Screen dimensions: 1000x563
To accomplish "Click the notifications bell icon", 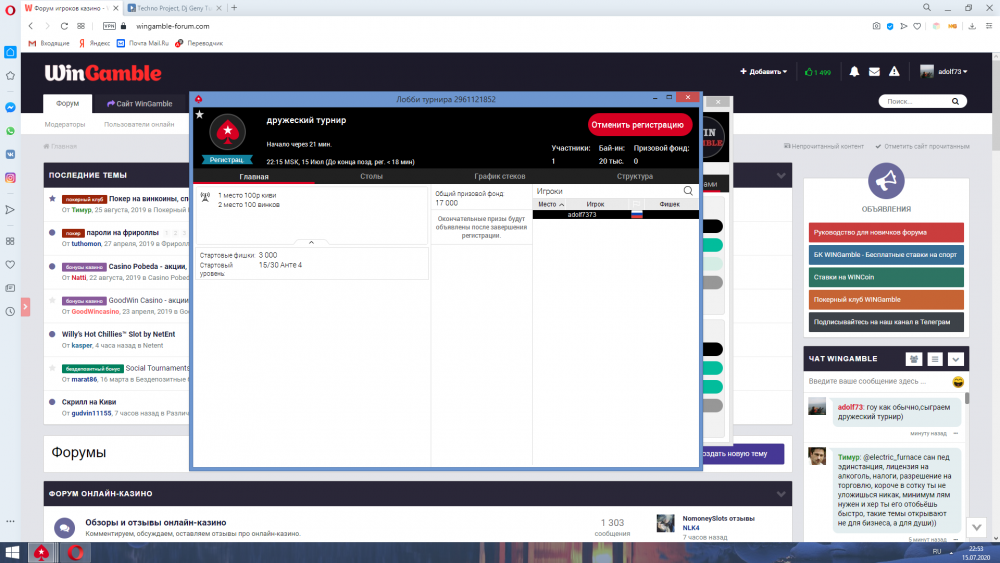I will [x=854, y=72].
